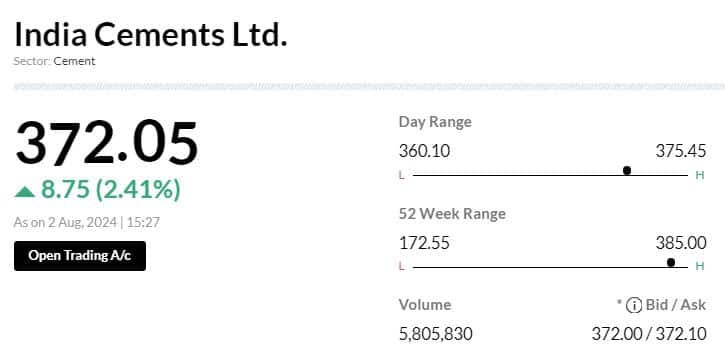
Task: Click the red L marker on 52 Week Range
Action: pyautogui.click(x=401, y=267)
